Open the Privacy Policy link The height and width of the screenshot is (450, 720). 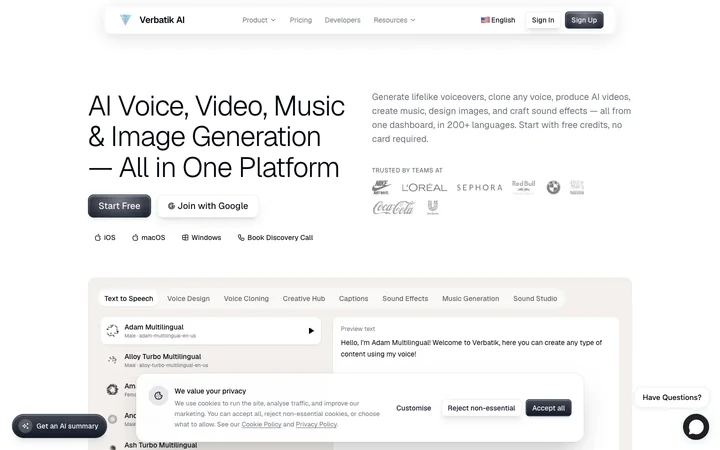tap(316, 424)
